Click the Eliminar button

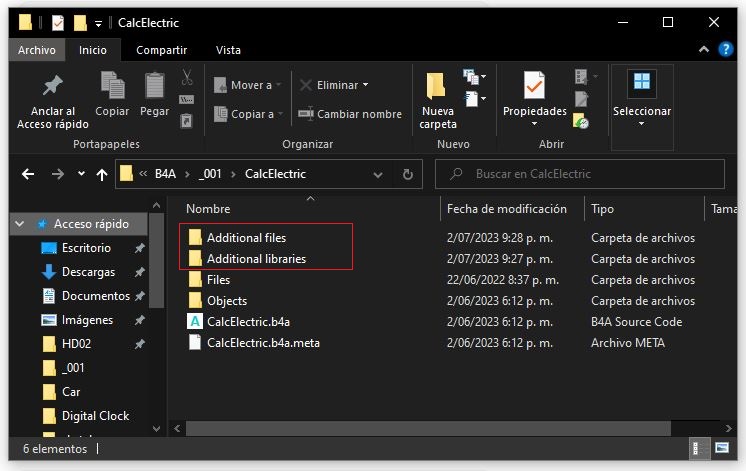point(334,85)
